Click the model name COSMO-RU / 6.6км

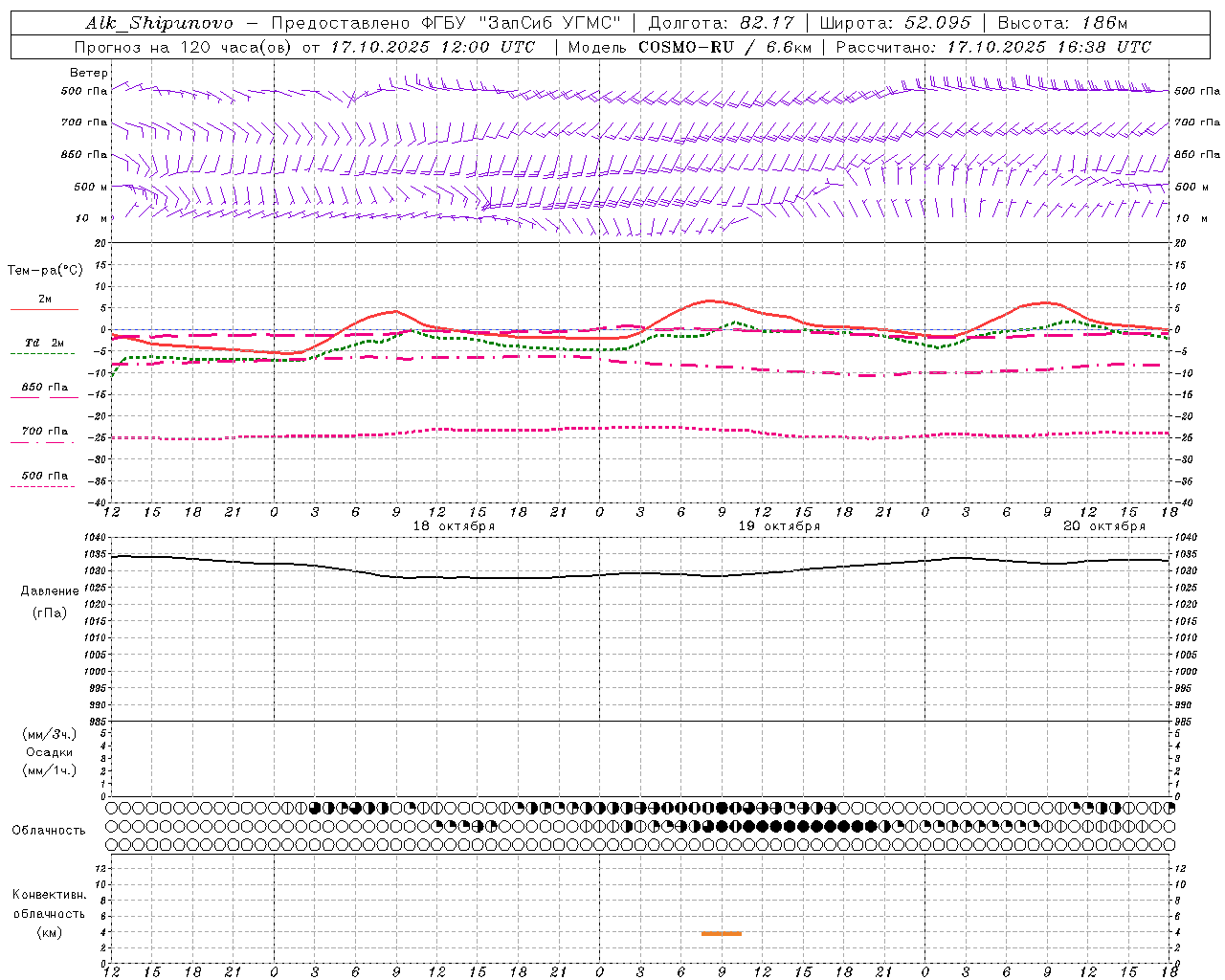[x=725, y=47]
